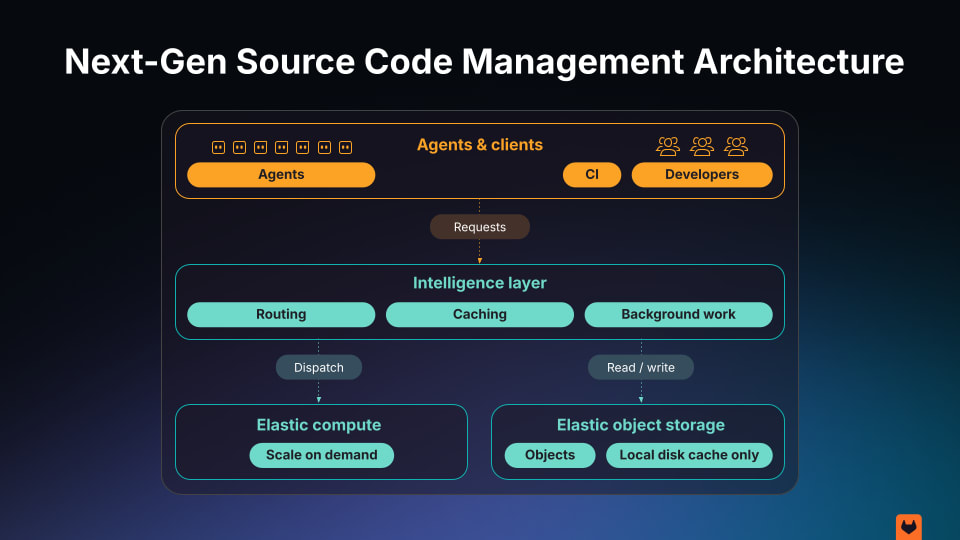Click the Scale on demand pill
This screenshot has height=540, width=960.
(x=321, y=455)
